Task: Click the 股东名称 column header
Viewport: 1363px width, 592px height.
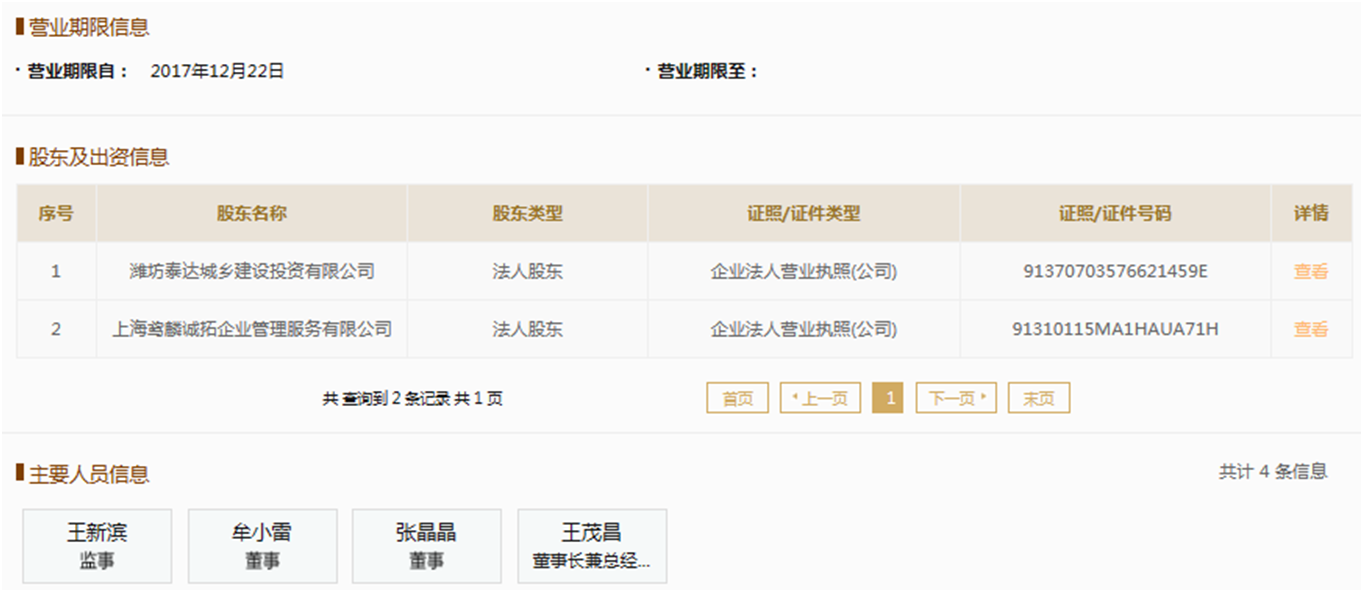Action: tap(251, 213)
